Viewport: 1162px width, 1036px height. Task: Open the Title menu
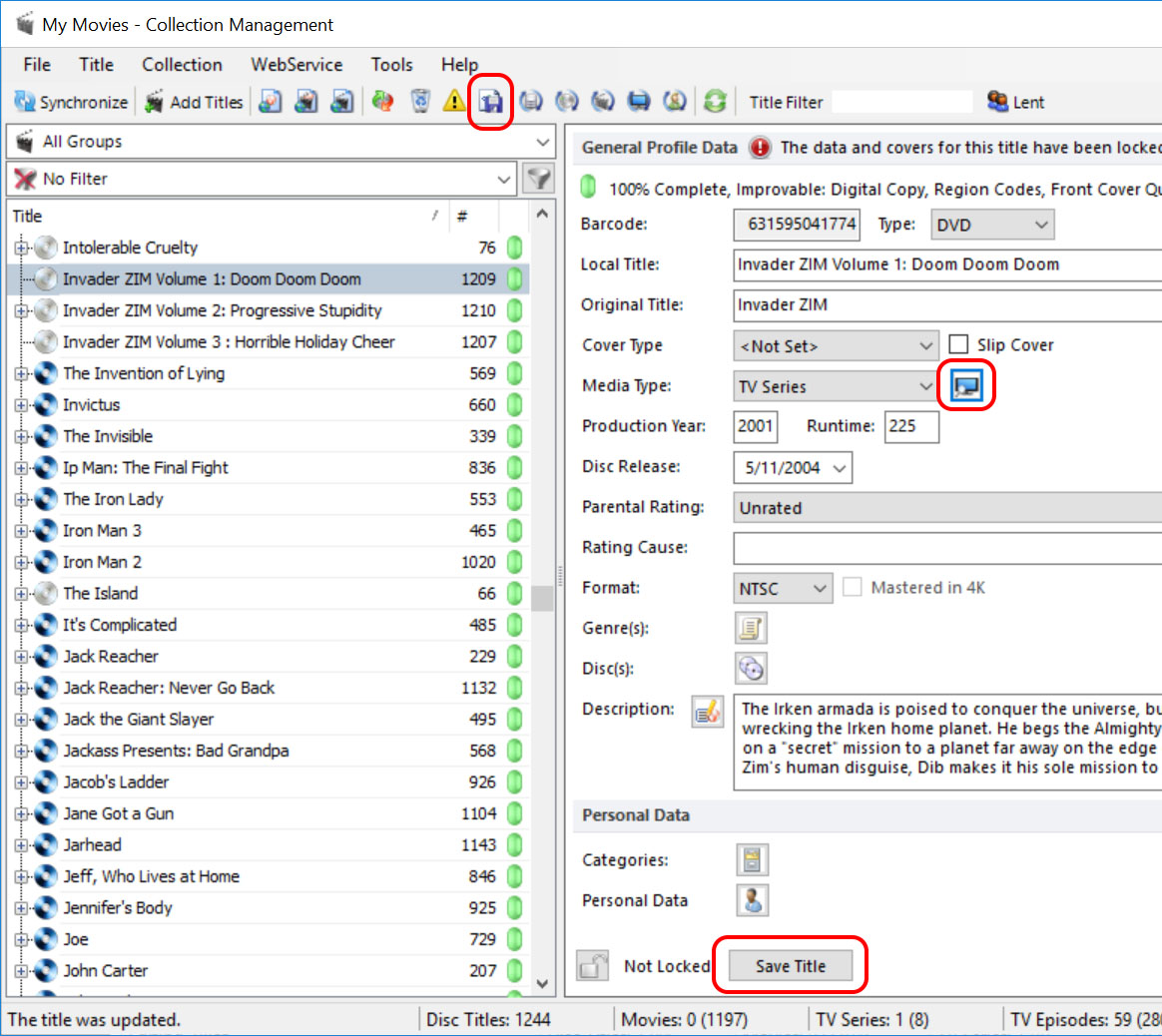pos(97,65)
